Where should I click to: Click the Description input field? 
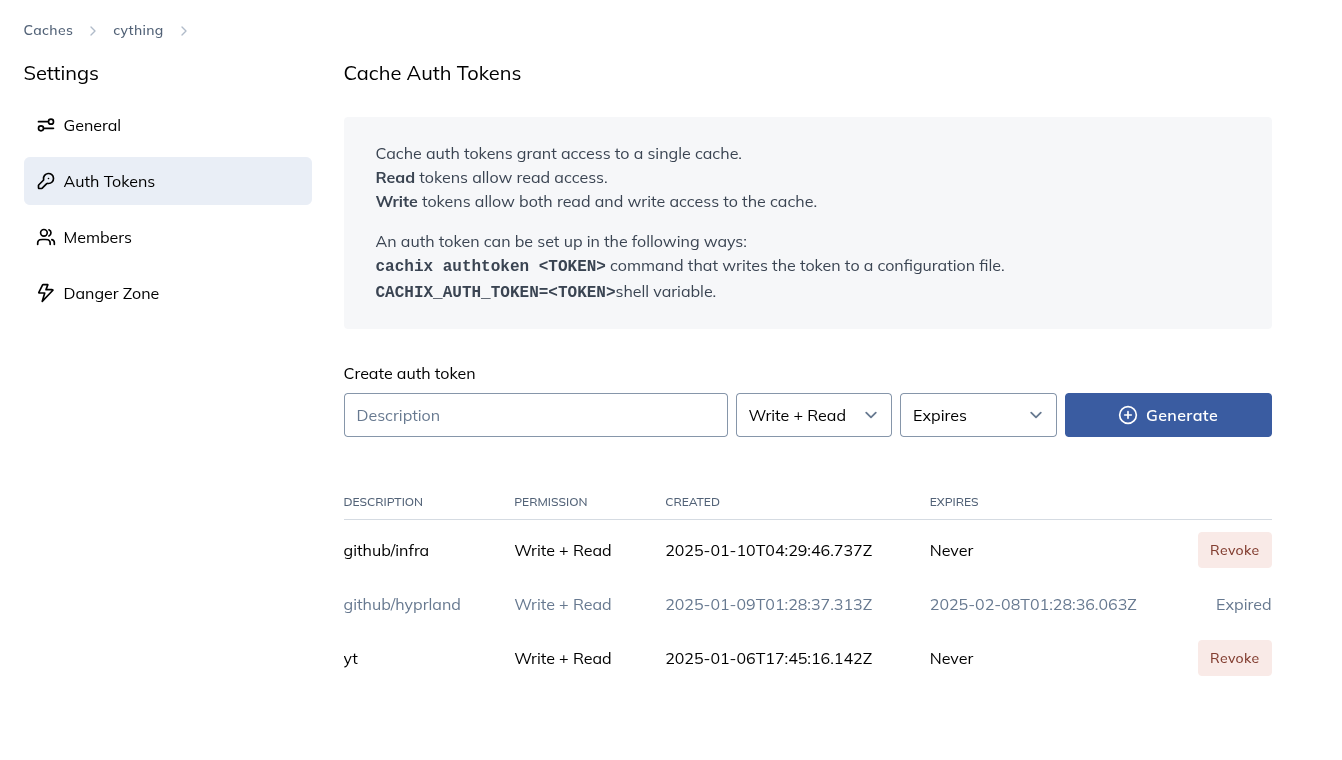pos(535,415)
